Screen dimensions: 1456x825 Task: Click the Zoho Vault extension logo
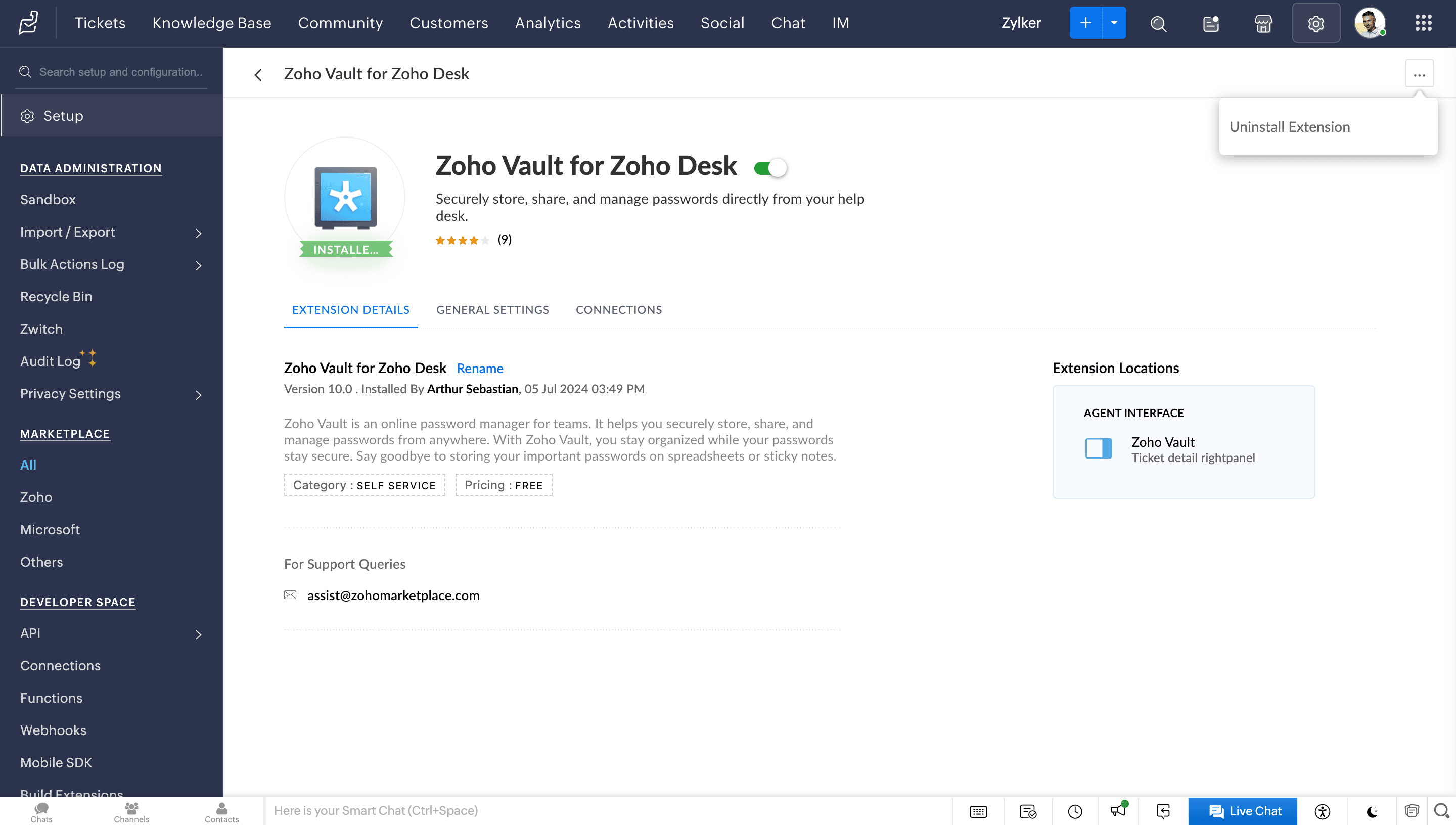click(x=345, y=197)
